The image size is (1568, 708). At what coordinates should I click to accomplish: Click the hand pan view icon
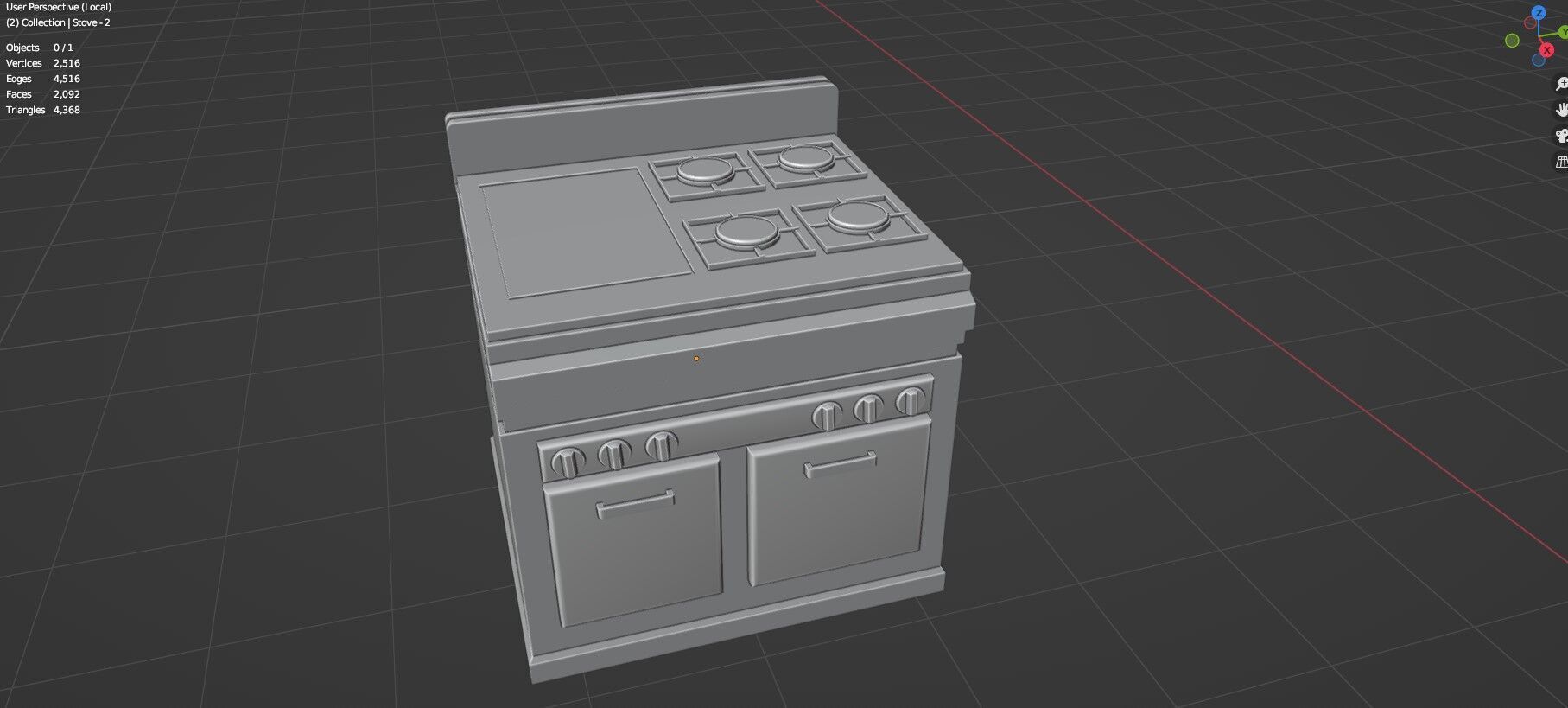pos(1561,110)
